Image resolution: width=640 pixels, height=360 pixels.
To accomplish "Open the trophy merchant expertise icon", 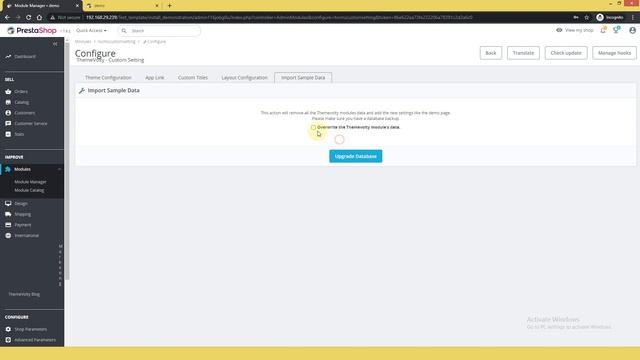I will (617, 30).
